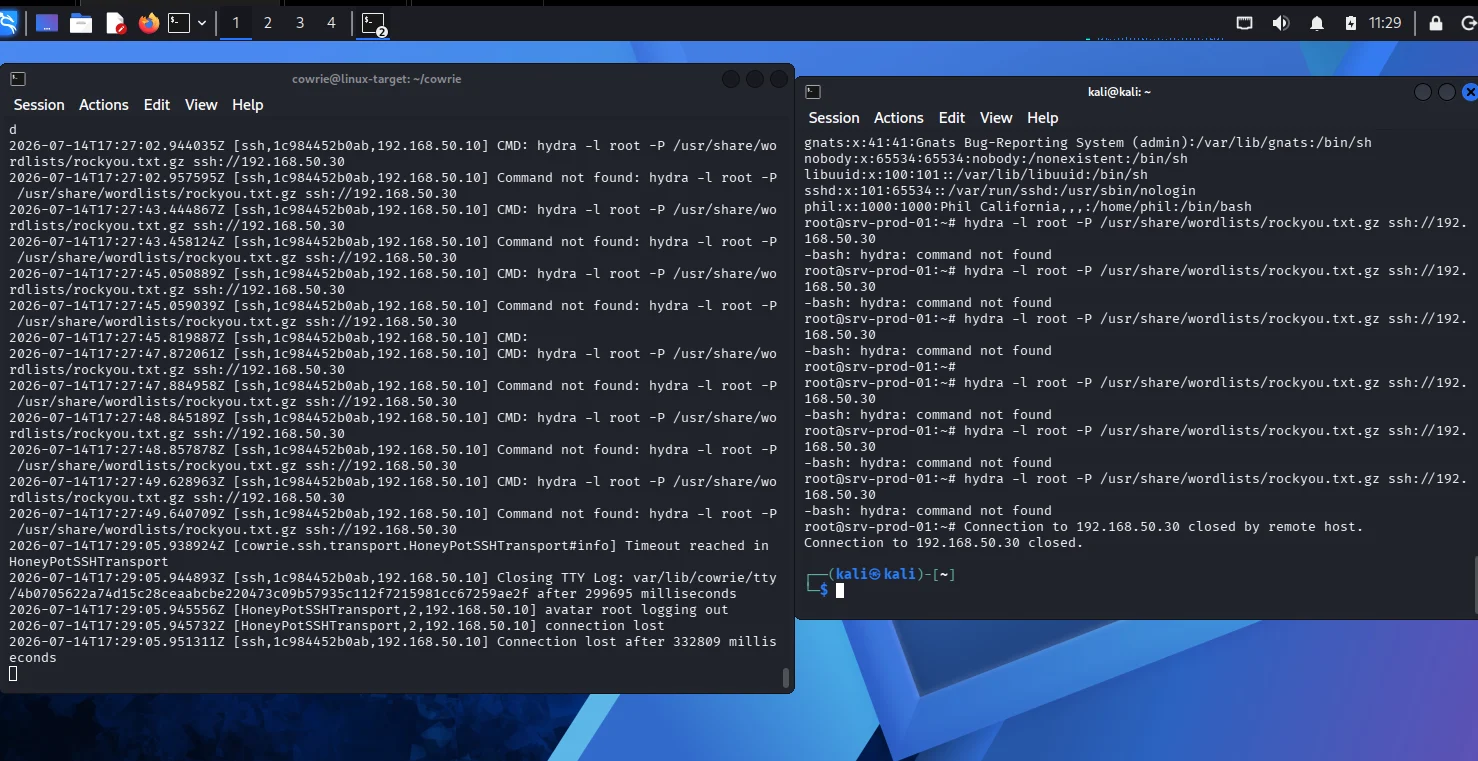Open the network connection tray icon

(1245, 23)
